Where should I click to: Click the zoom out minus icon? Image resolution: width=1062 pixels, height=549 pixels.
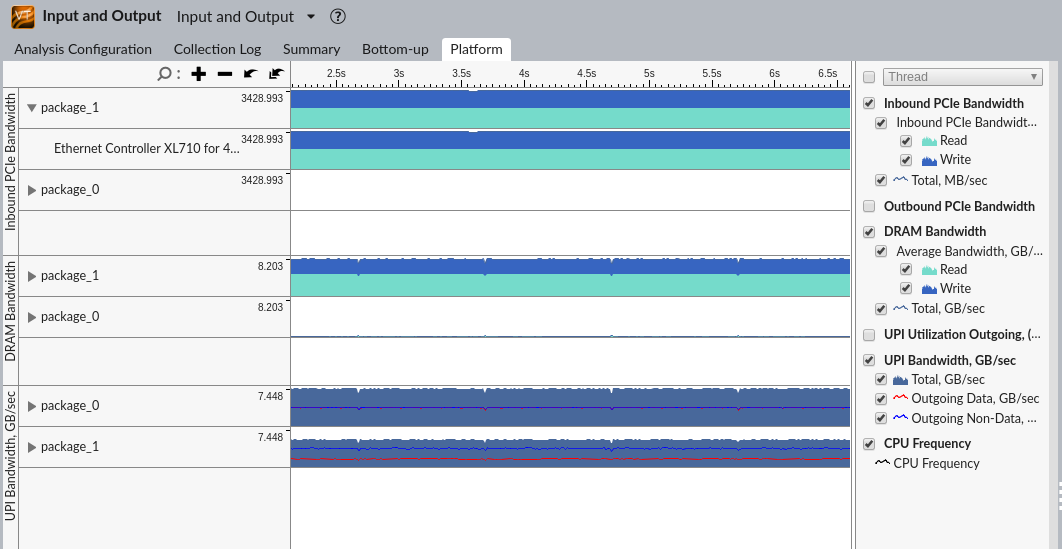pos(225,73)
